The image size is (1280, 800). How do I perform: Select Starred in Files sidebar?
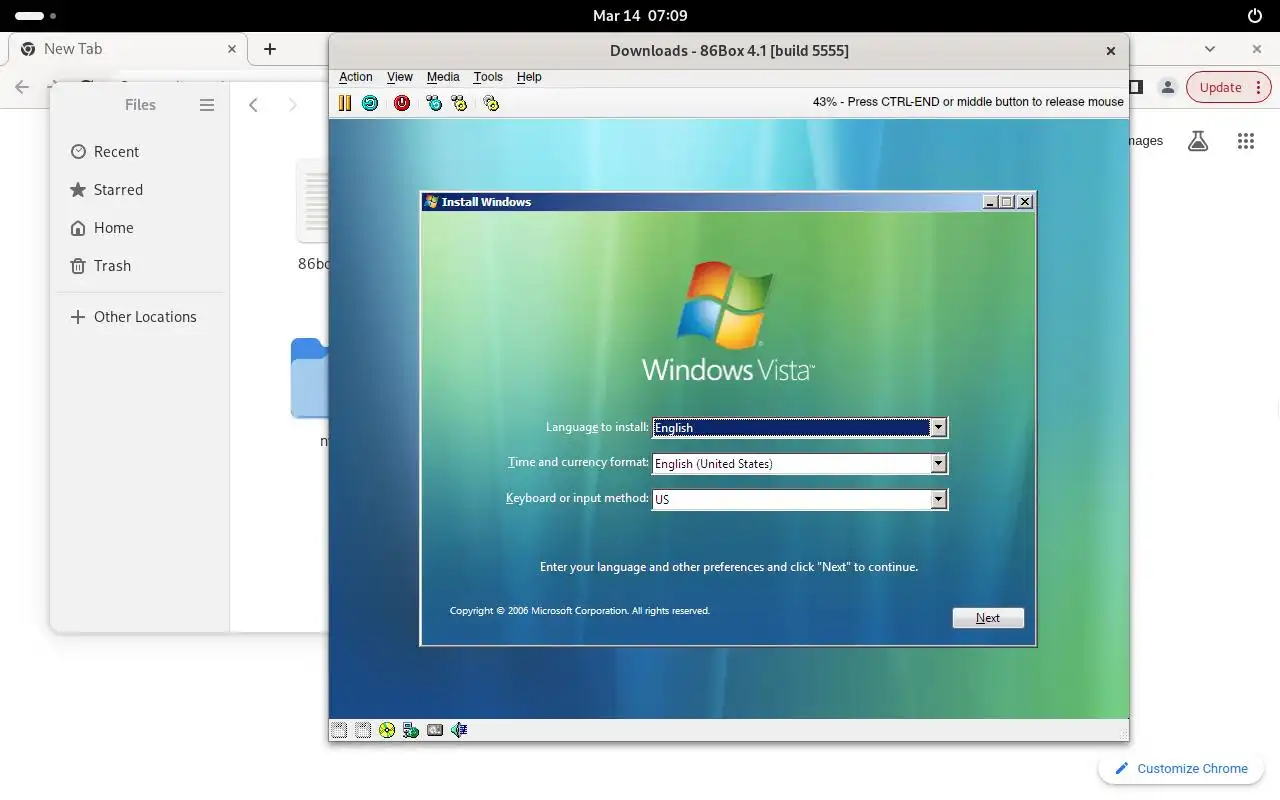[140, 190]
